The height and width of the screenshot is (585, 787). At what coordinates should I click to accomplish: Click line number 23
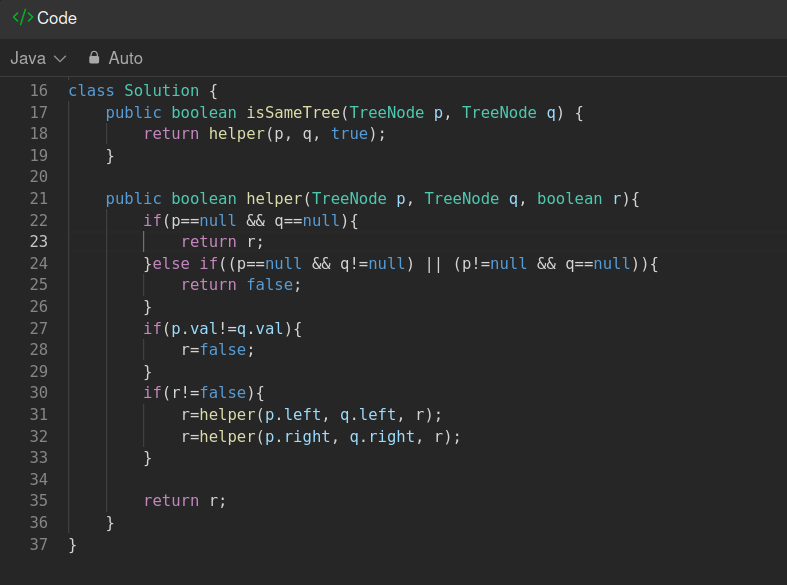click(39, 241)
